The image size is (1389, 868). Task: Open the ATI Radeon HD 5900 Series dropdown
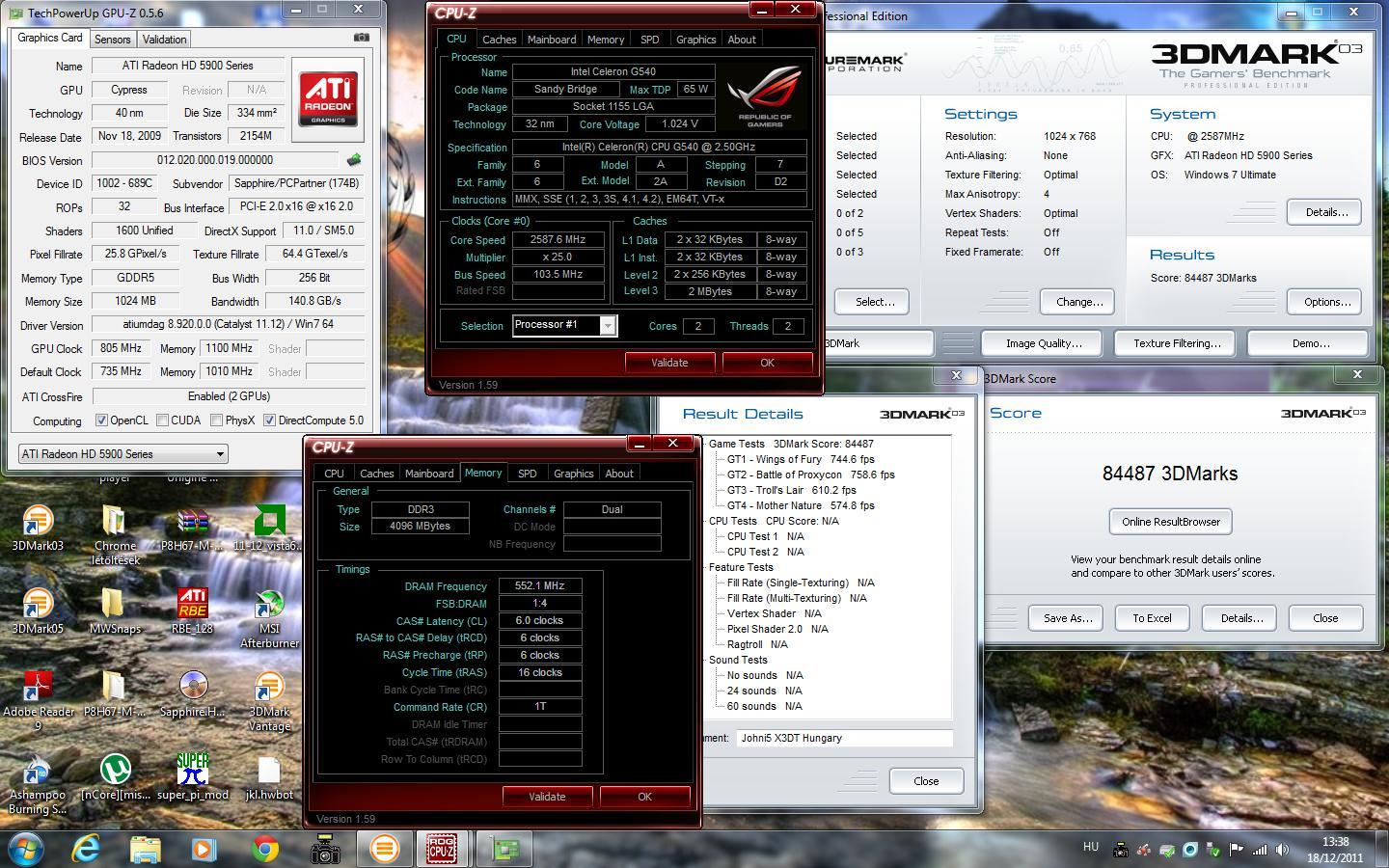[123, 454]
